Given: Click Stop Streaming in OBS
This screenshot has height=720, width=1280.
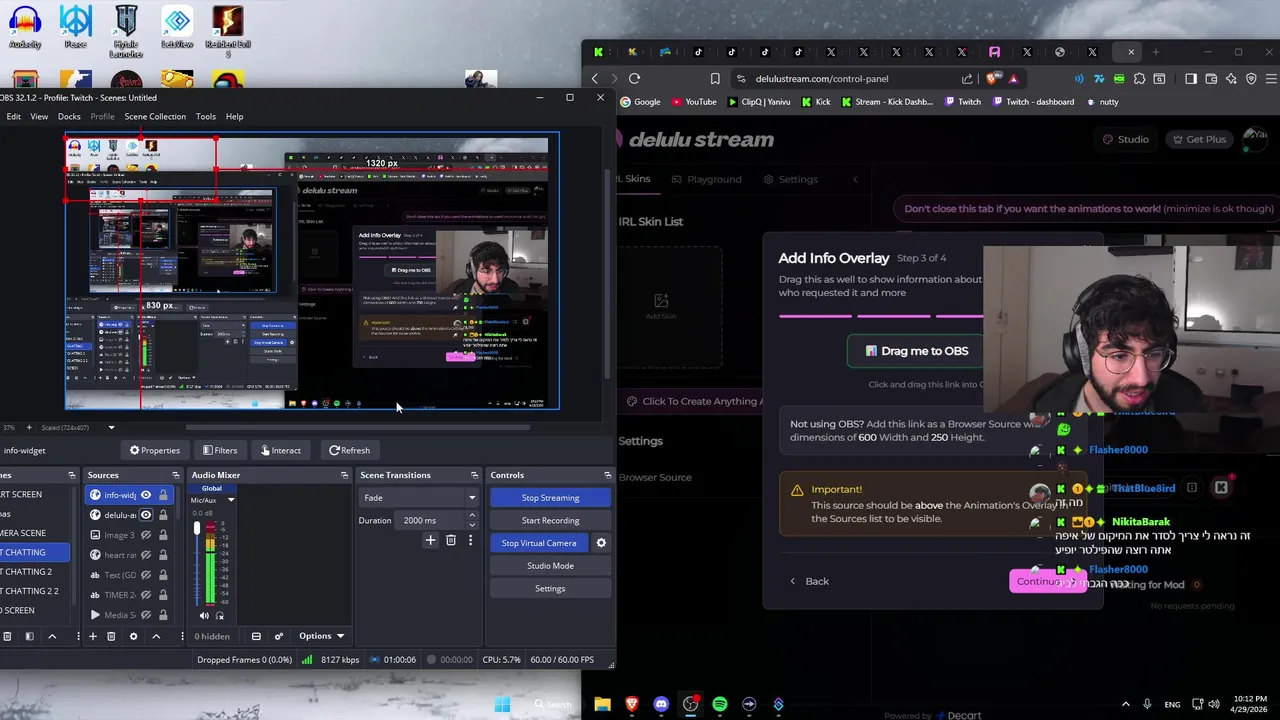Looking at the screenshot, I should tap(550, 498).
